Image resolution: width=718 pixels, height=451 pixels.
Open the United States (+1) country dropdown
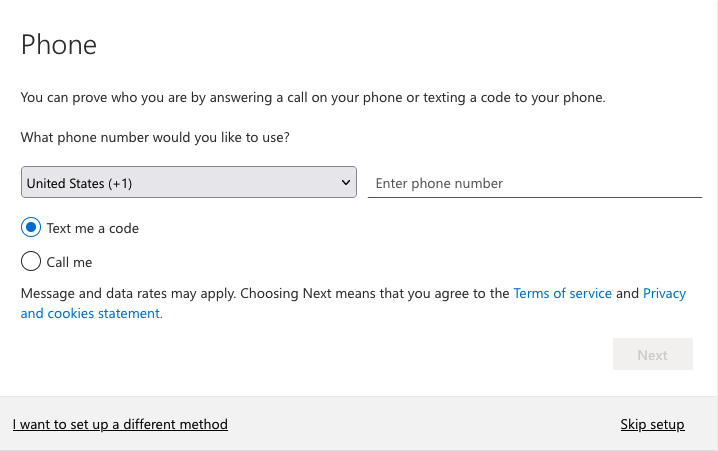(x=188, y=183)
